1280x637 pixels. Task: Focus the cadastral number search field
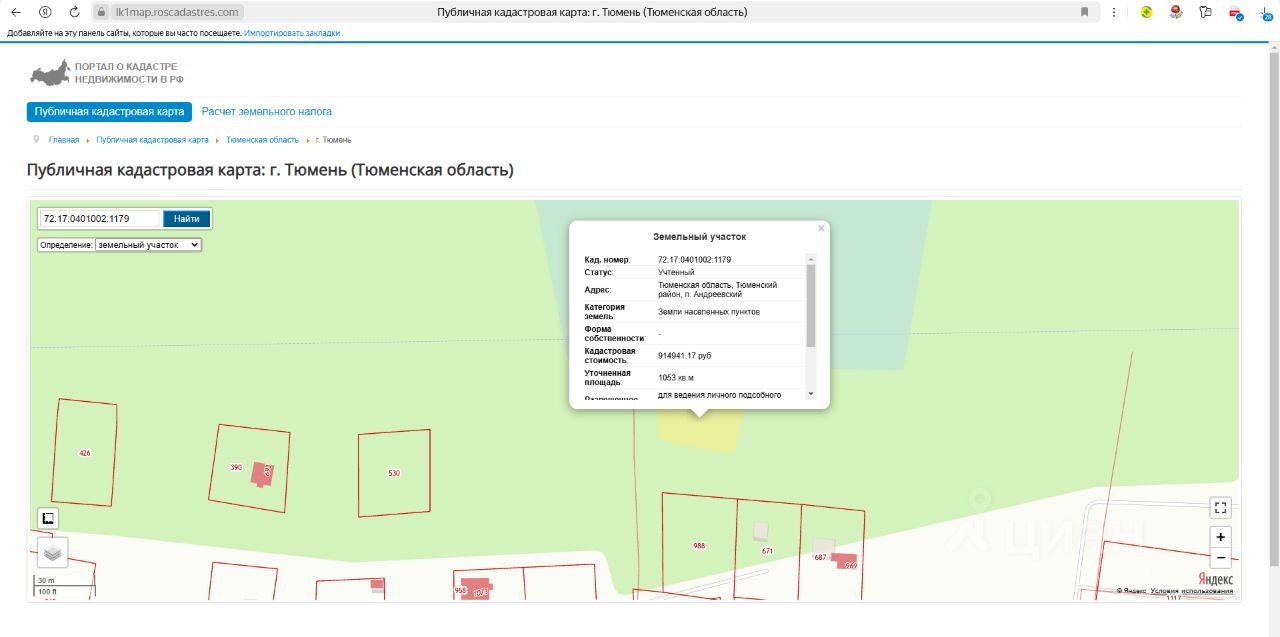pos(100,219)
